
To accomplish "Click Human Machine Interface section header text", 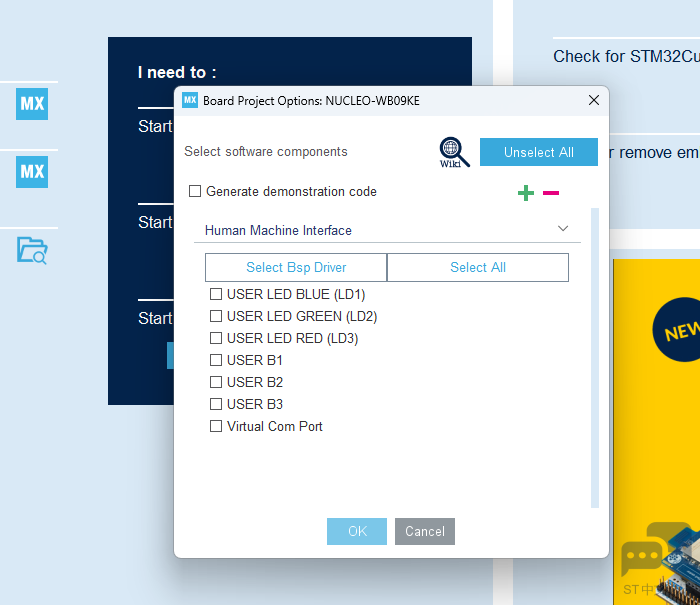I will click(x=278, y=230).
